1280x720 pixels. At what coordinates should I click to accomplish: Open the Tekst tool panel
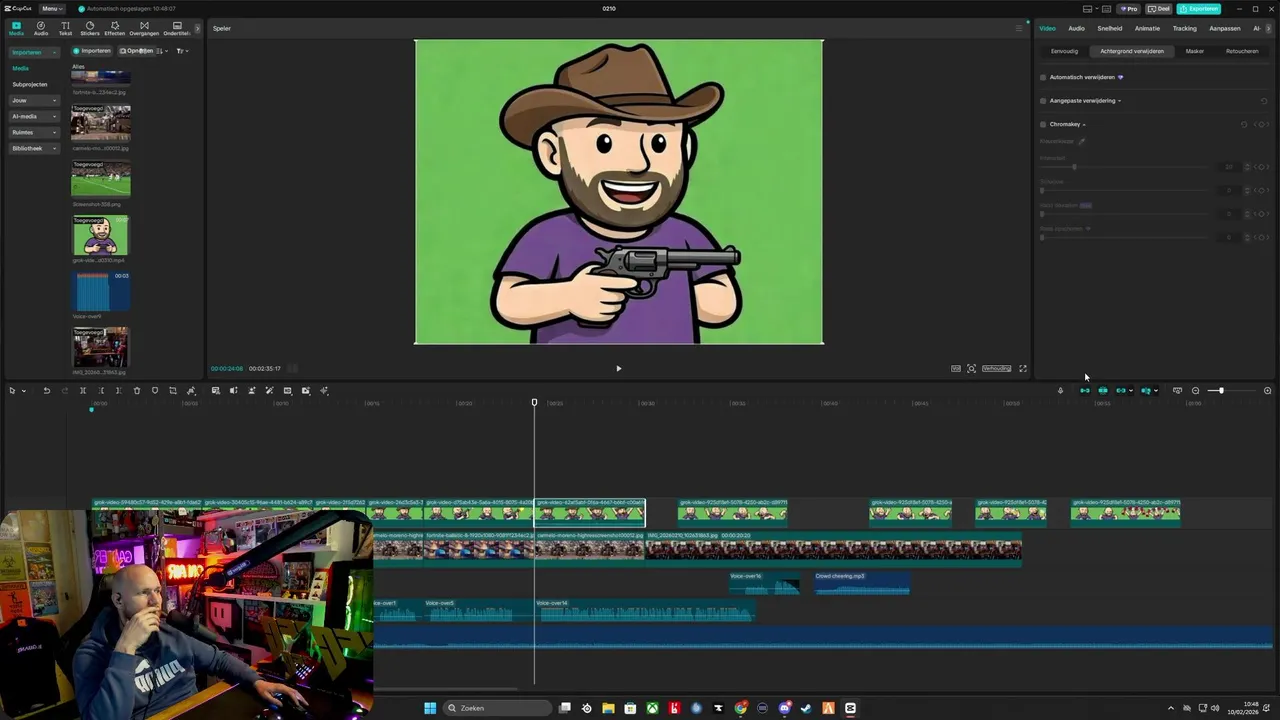[x=65, y=28]
